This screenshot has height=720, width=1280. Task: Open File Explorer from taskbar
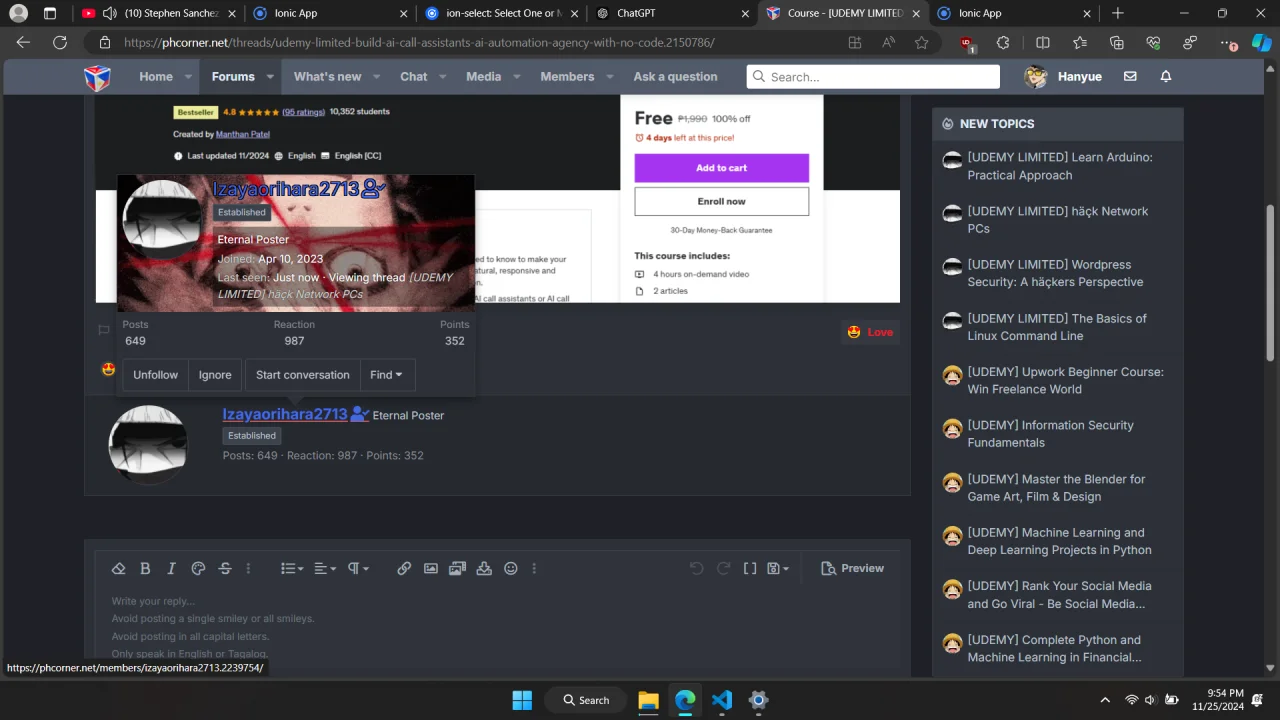coord(648,700)
